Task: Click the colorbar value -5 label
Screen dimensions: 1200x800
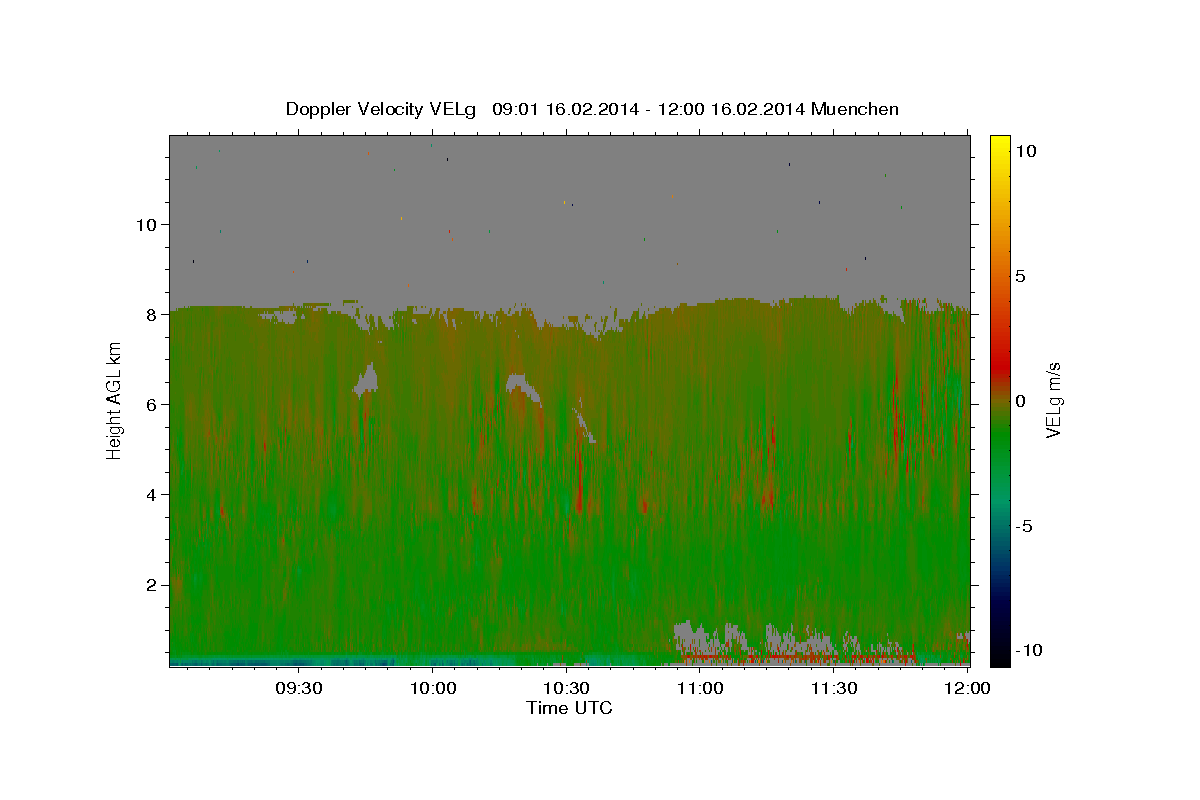Action: coord(1023,526)
